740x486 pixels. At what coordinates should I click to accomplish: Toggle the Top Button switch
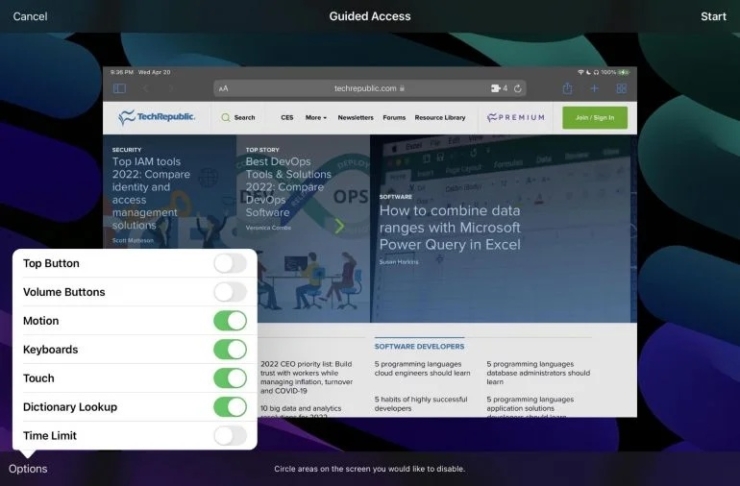click(229, 263)
